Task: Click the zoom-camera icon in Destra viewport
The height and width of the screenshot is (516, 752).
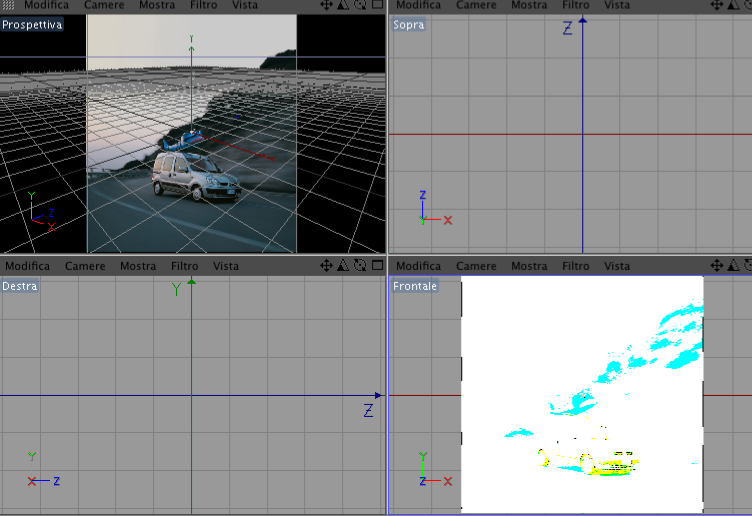Action: (343, 266)
